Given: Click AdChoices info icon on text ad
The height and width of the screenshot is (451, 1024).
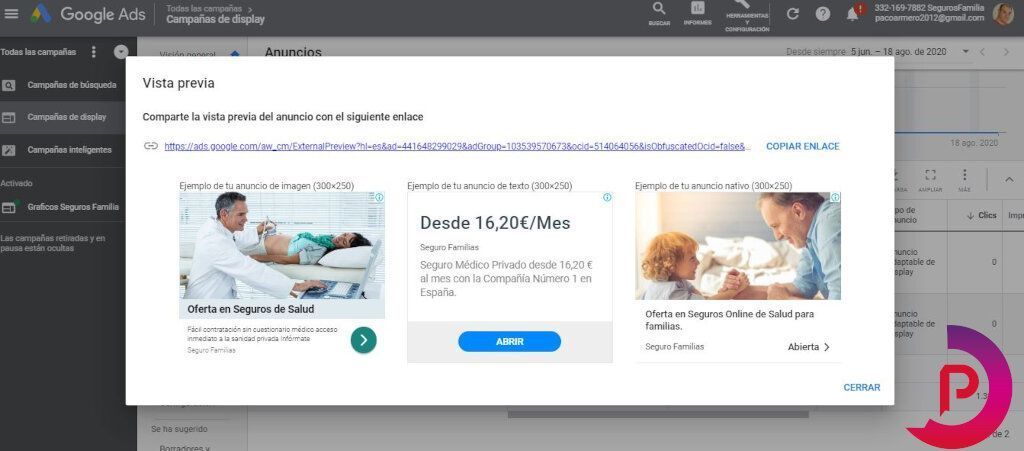Looking at the screenshot, I should (x=607, y=197).
